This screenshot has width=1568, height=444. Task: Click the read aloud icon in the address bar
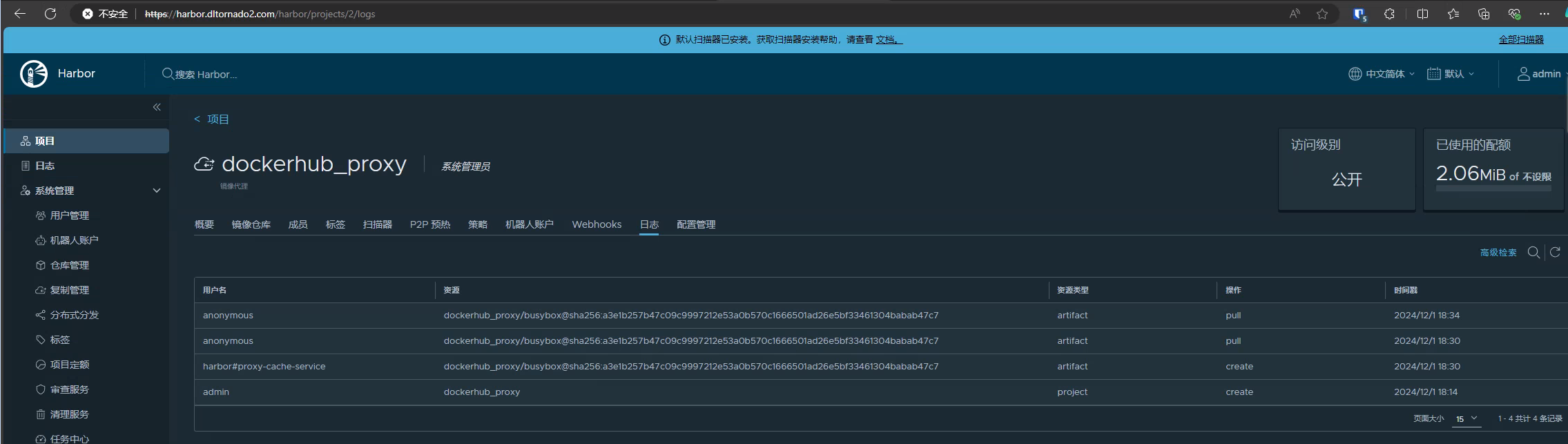click(1295, 14)
